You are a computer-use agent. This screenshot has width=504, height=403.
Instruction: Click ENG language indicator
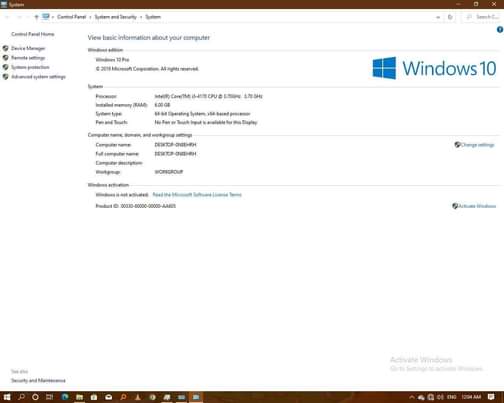451,397
